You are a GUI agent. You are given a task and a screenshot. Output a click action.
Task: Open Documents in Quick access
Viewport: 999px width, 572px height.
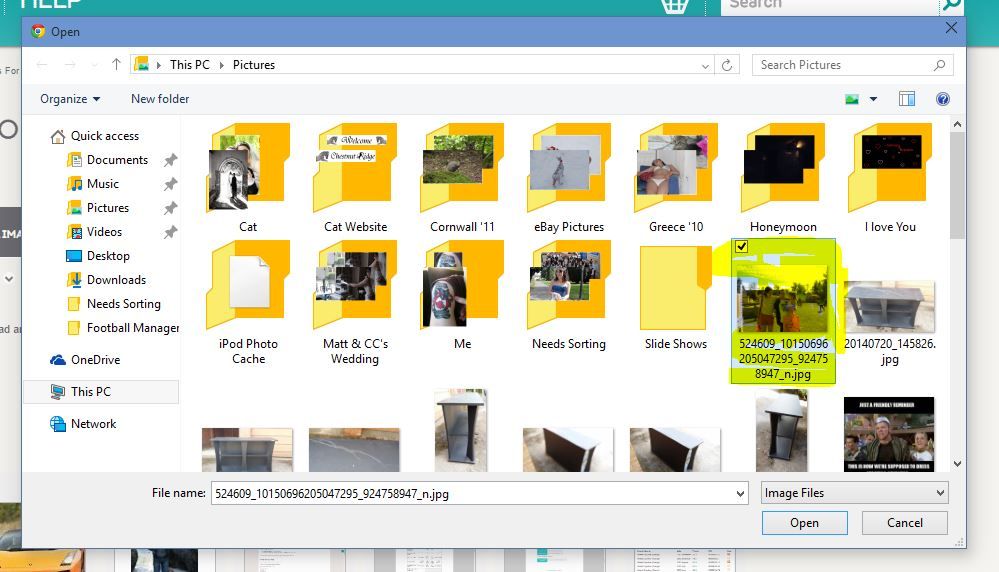pyautogui.click(x=117, y=160)
